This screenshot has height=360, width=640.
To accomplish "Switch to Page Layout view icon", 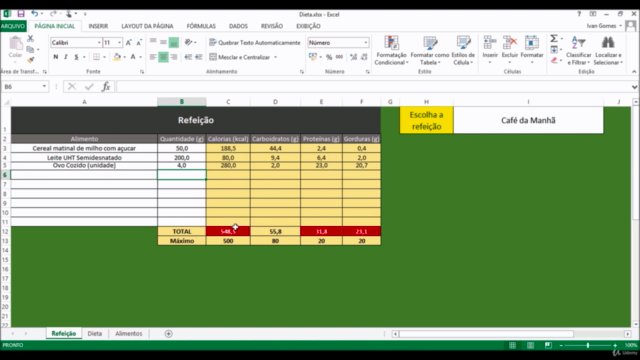I will tap(530, 345).
